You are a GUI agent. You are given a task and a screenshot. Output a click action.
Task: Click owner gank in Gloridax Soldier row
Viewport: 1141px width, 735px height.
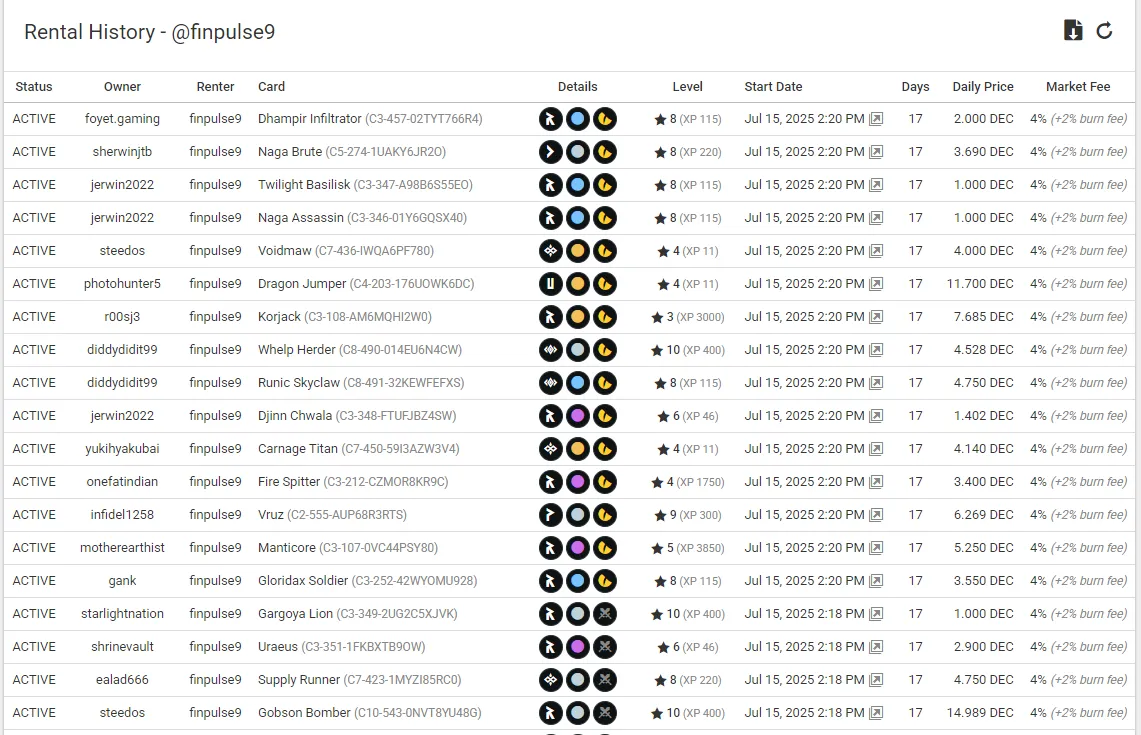click(122, 581)
